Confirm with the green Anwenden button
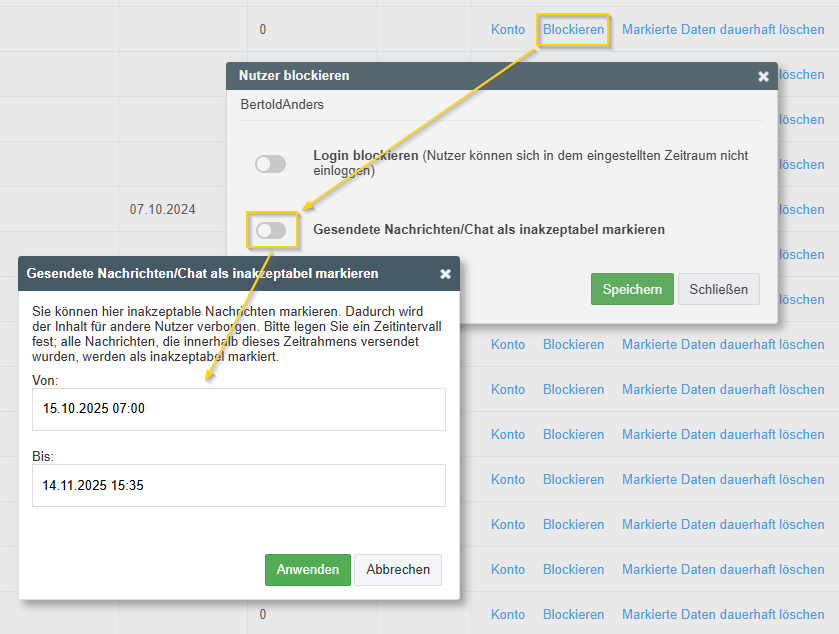Image resolution: width=839 pixels, height=634 pixels. pyautogui.click(x=307, y=569)
